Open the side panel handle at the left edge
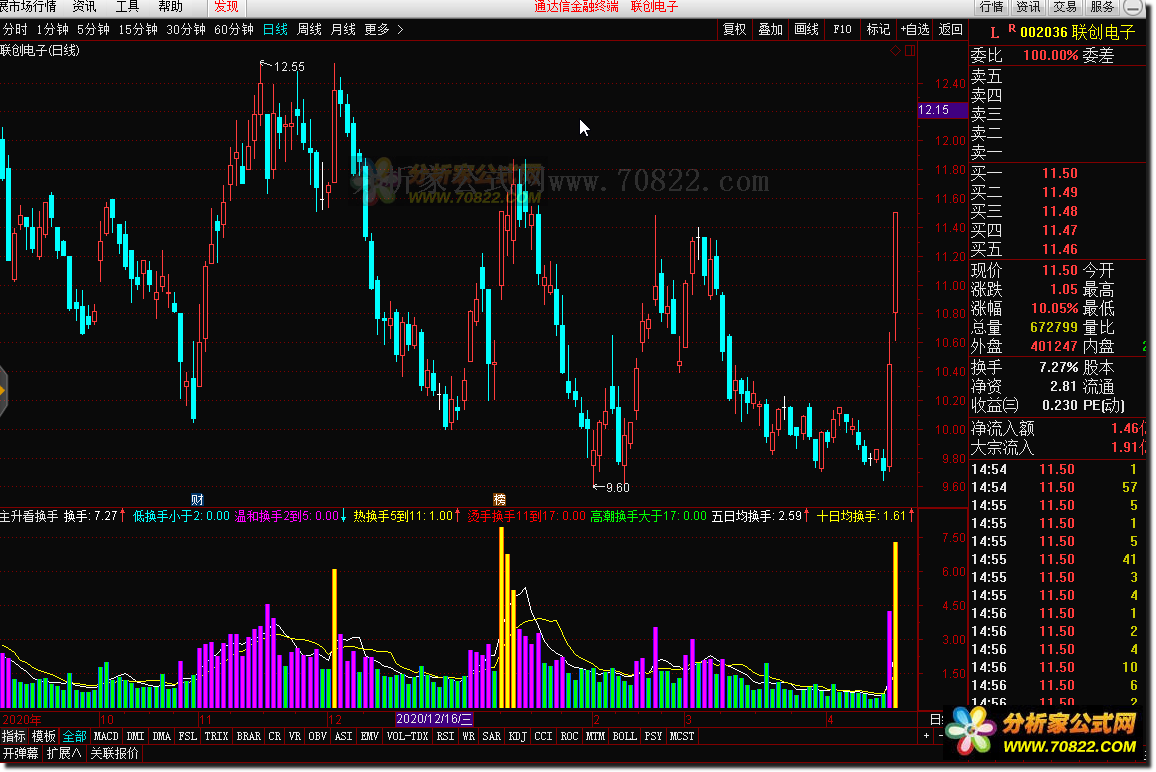 [3, 390]
